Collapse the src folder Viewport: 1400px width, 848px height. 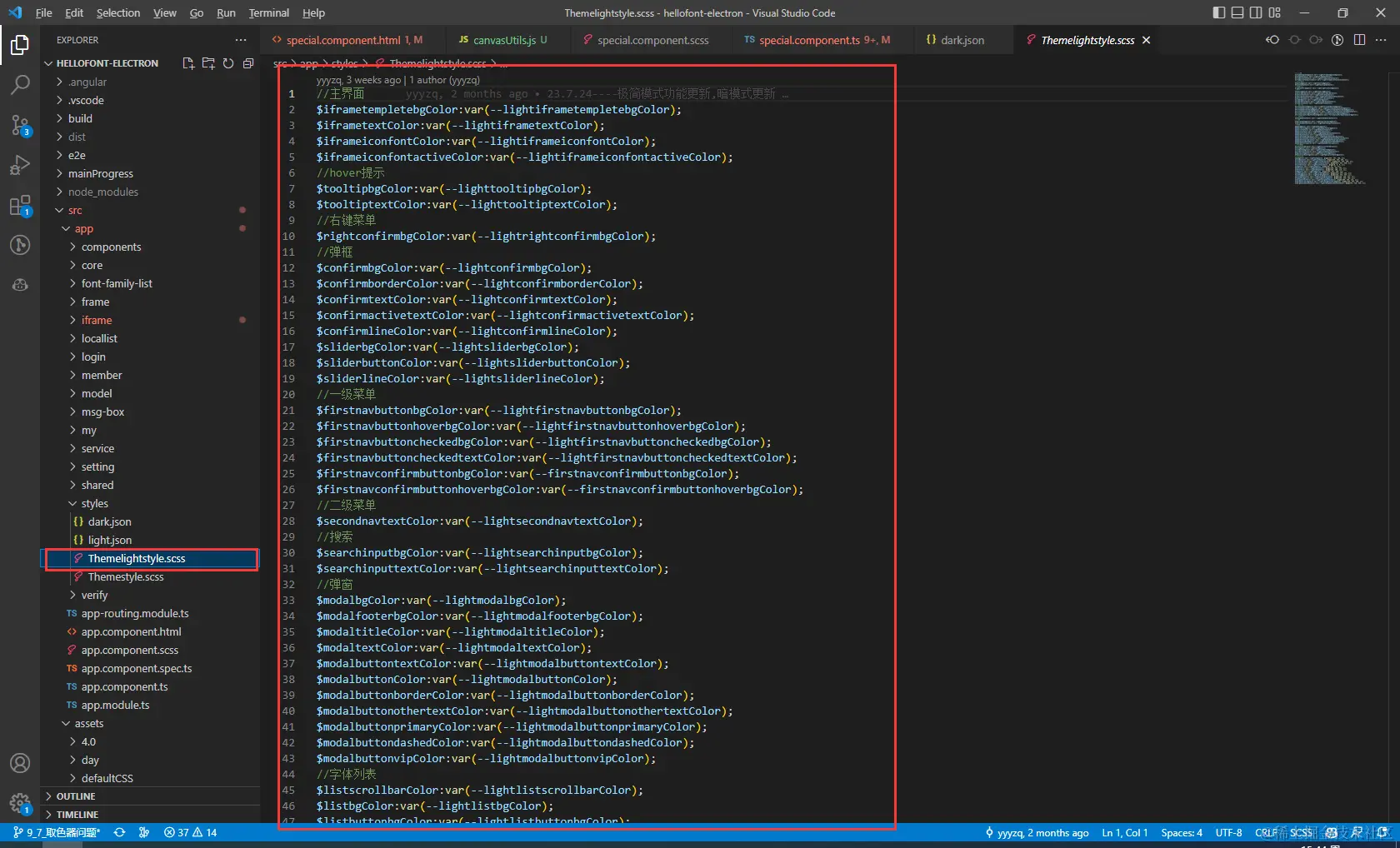(60, 210)
